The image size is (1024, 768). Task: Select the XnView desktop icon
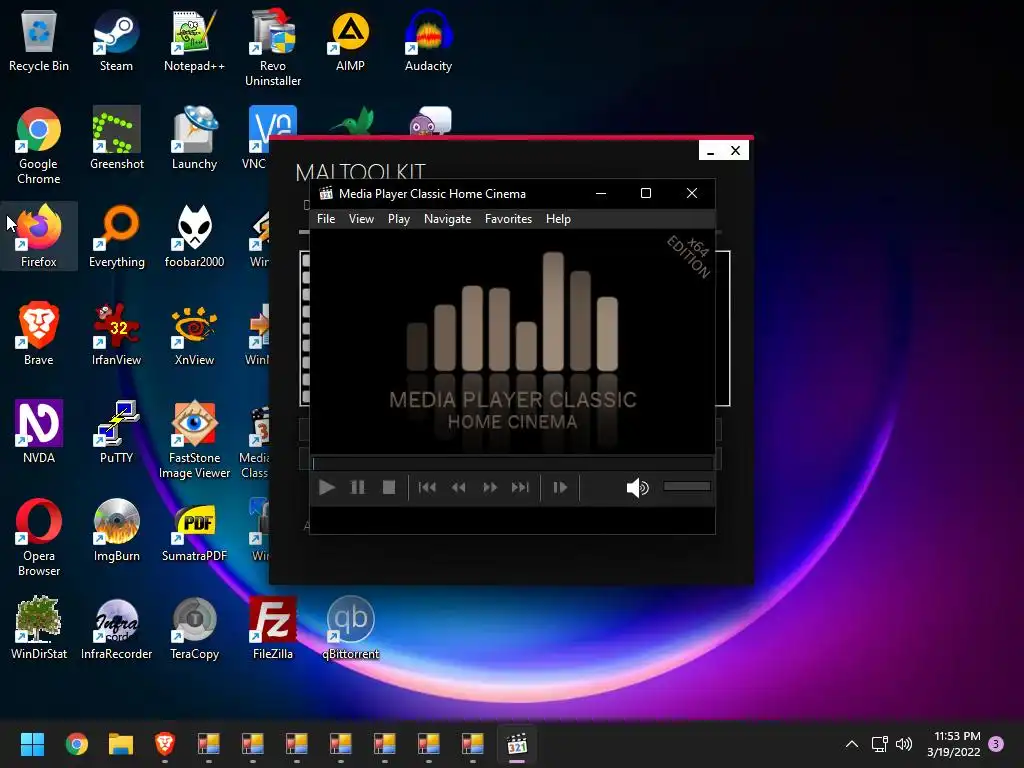(x=194, y=334)
